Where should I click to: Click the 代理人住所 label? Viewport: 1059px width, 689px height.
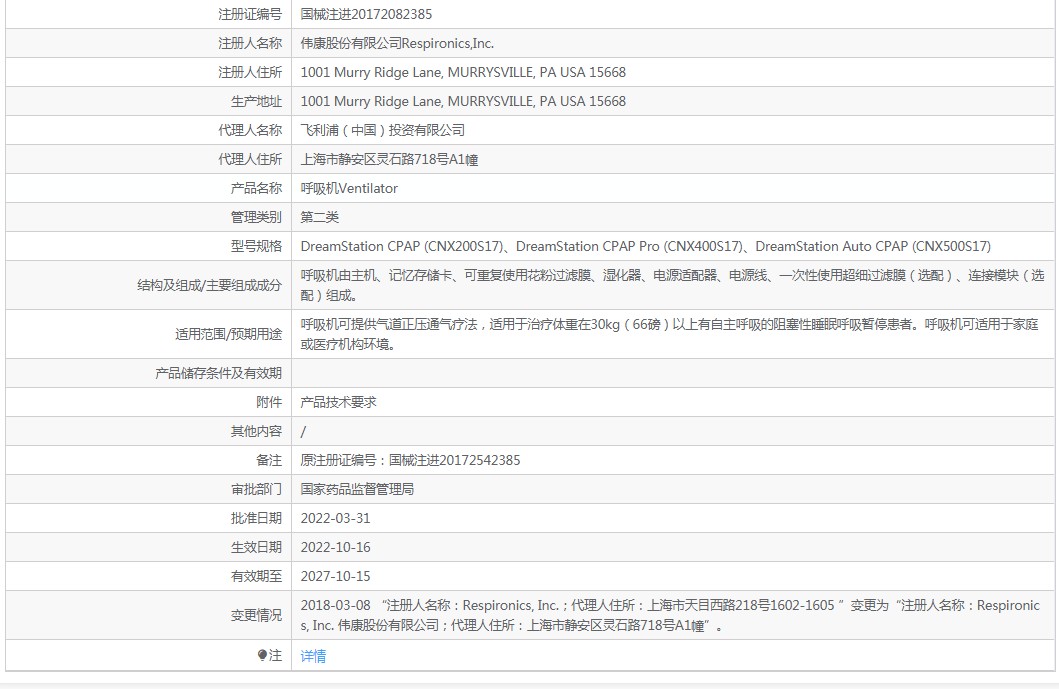(x=250, y=159)
